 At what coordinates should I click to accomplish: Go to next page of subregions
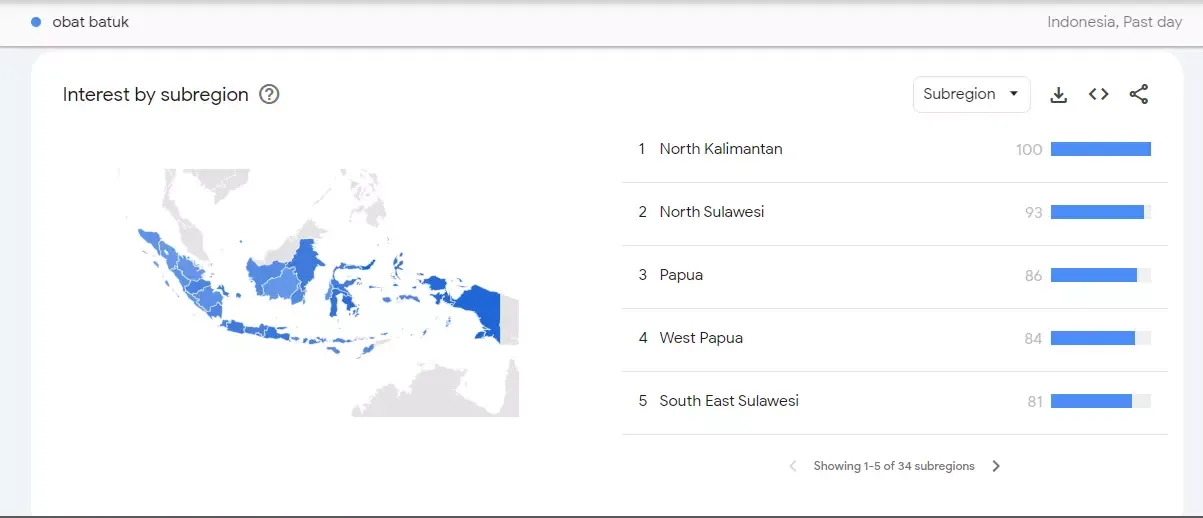(x=995, y=466)
